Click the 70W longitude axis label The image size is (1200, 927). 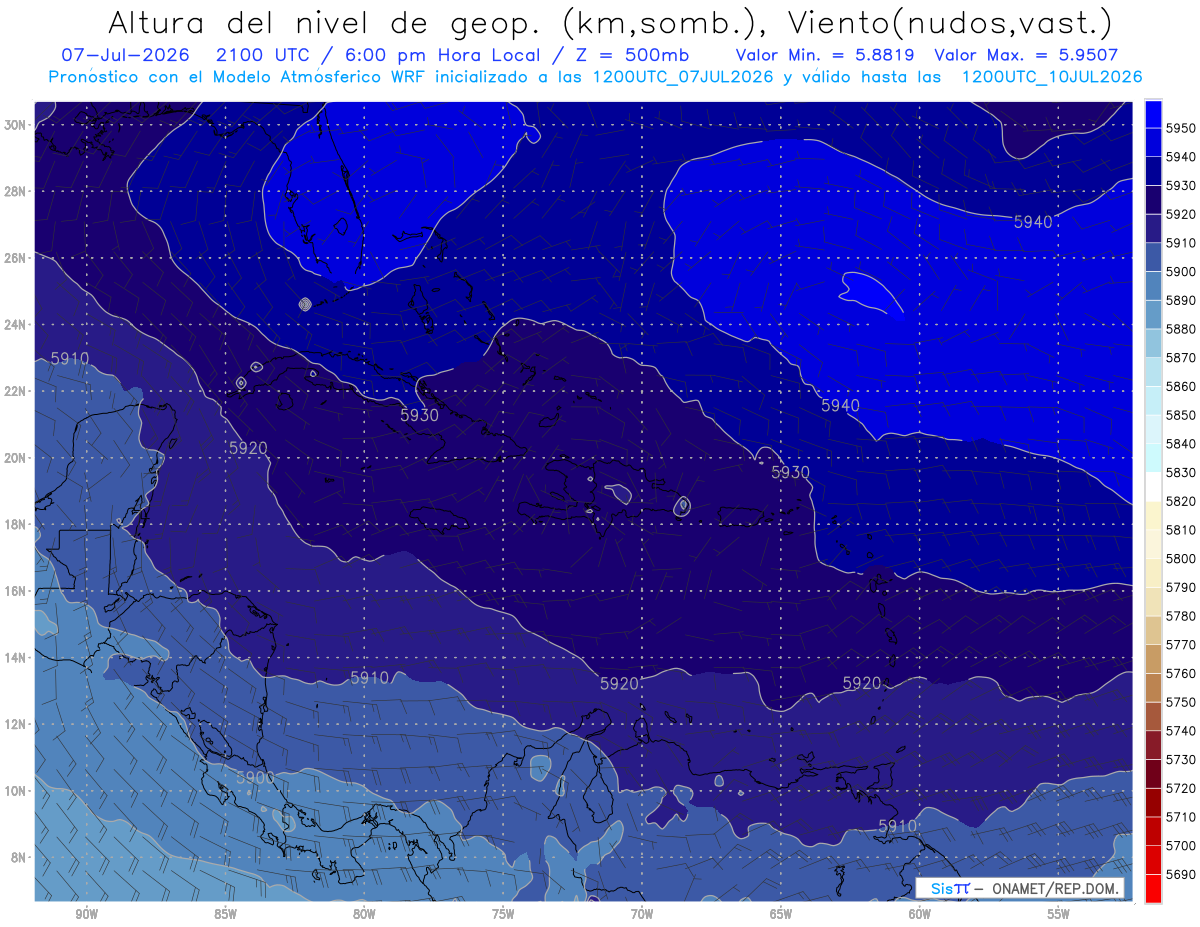click(642, 914)
